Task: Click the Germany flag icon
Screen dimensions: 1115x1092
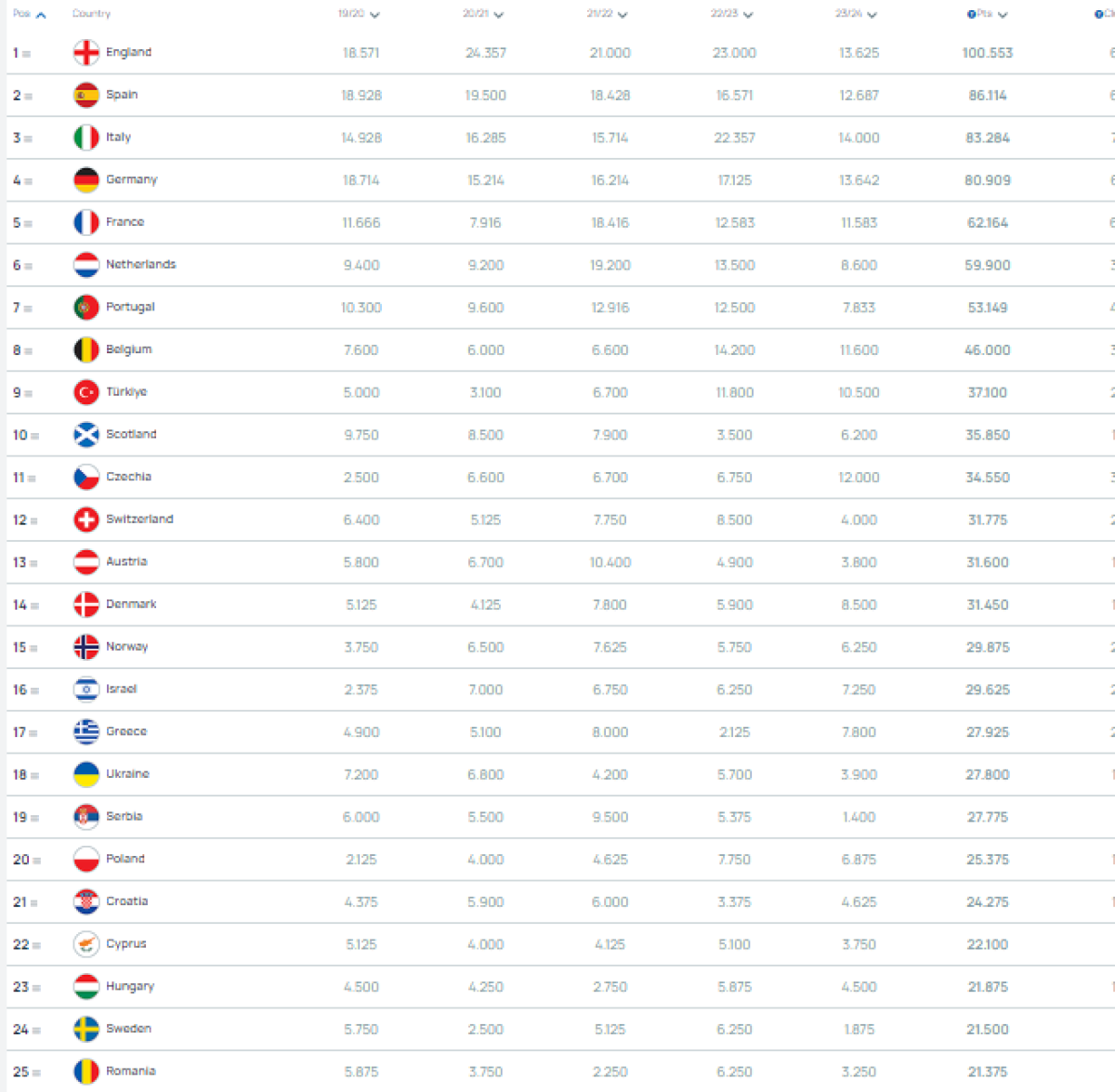Action: click(86, 180)
